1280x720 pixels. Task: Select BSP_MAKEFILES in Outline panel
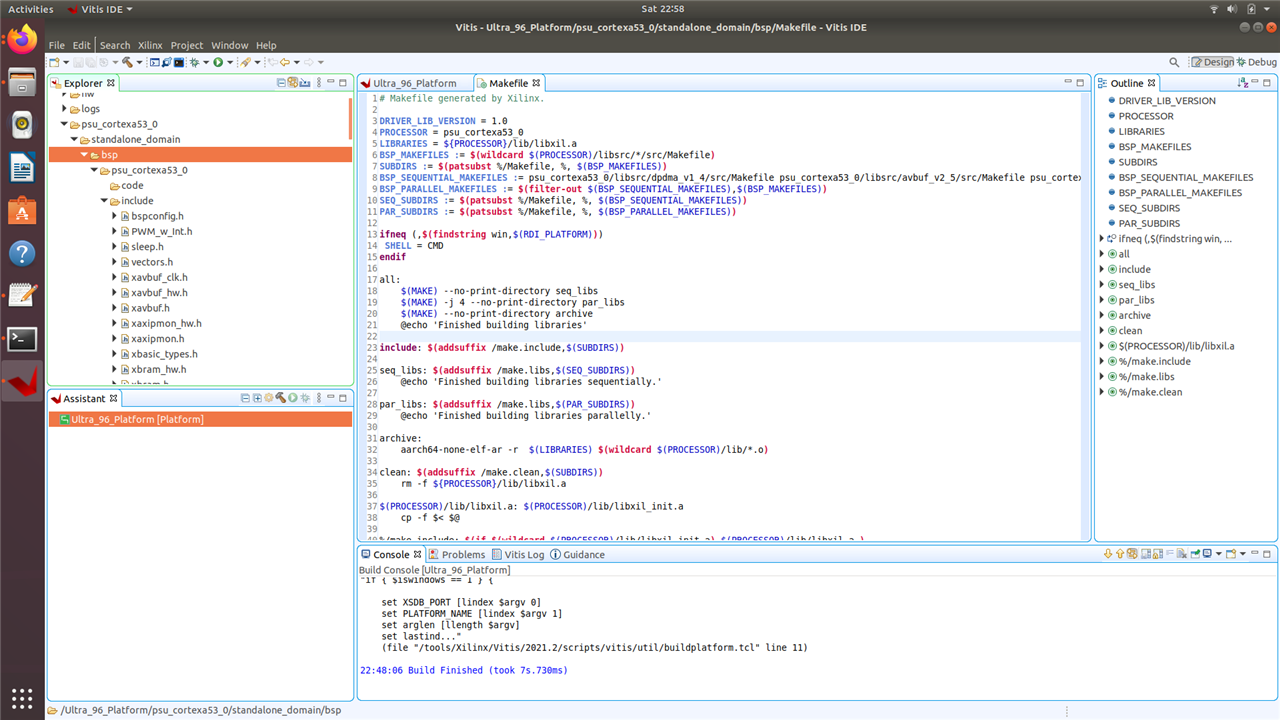coord(1155,147)
